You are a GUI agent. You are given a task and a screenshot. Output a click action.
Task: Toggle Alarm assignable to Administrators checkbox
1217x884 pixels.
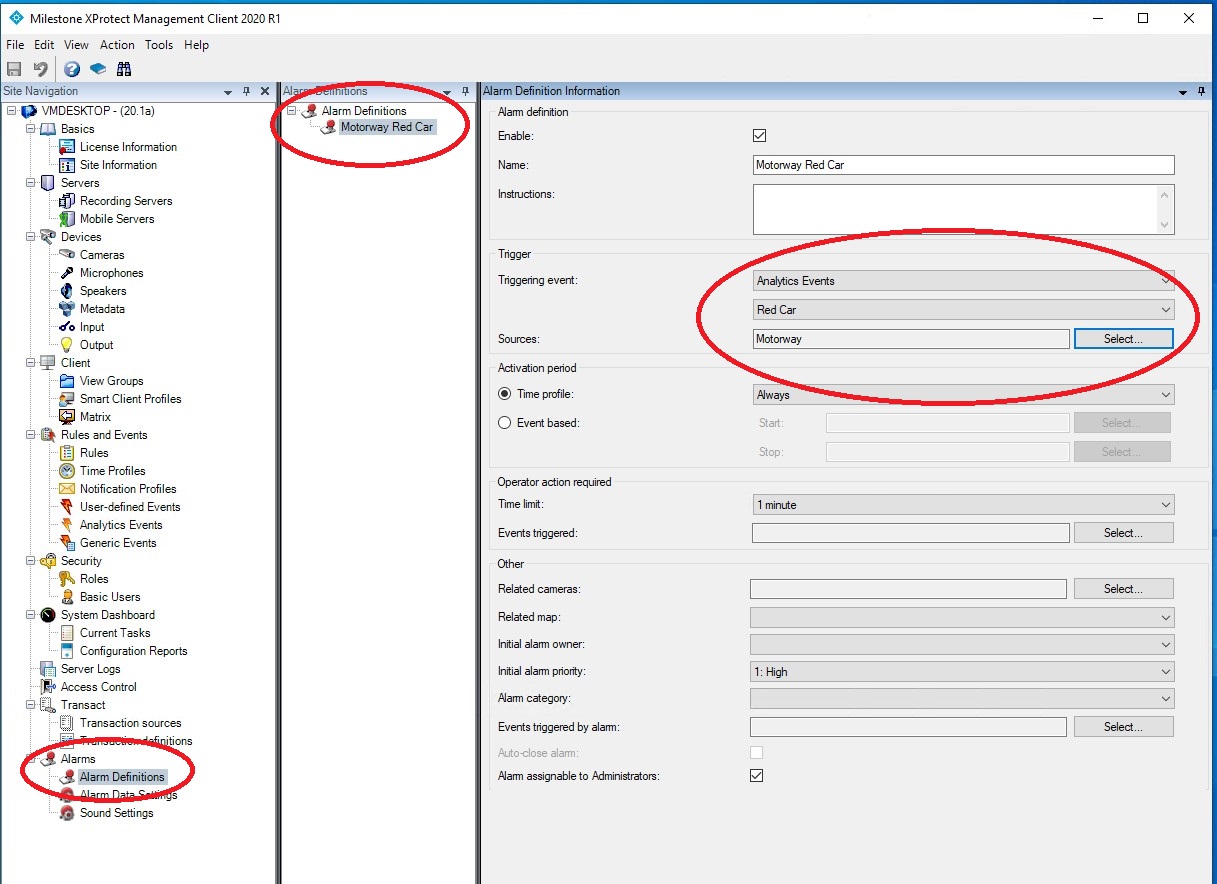click(757, 776)
